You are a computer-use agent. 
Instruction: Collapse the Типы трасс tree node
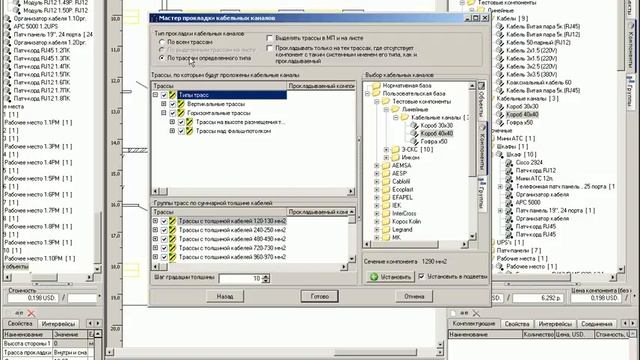[x=155, y=95]
